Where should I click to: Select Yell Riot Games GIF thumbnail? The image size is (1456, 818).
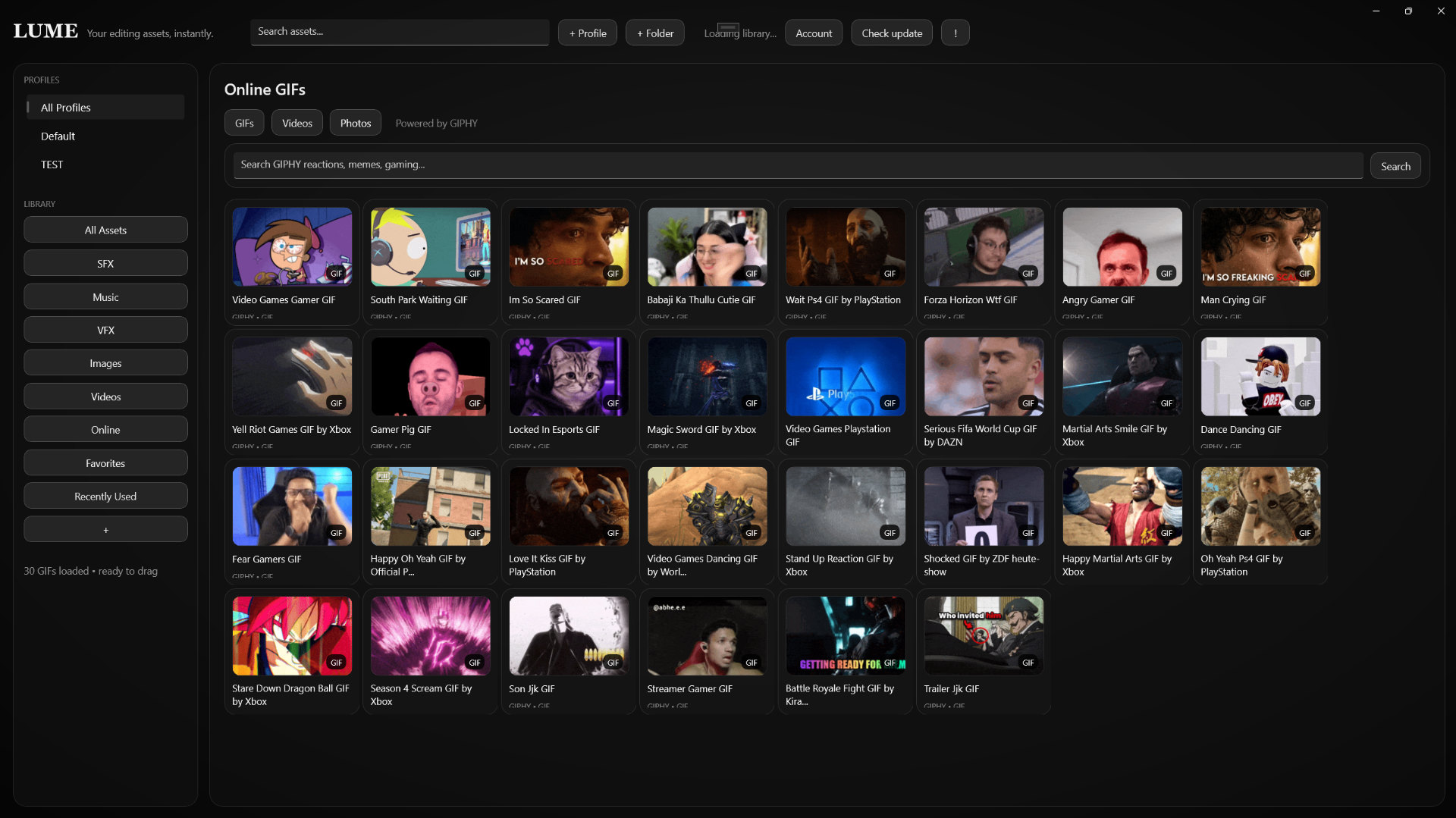292,377
